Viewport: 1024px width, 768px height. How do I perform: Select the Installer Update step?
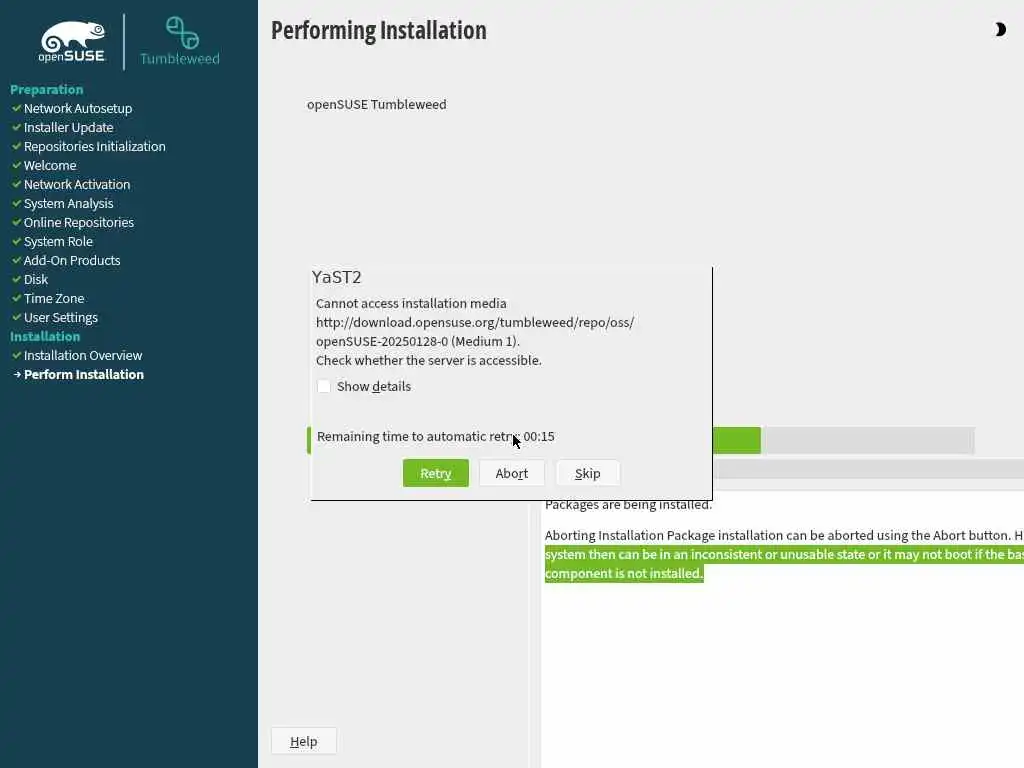point(69,127)
